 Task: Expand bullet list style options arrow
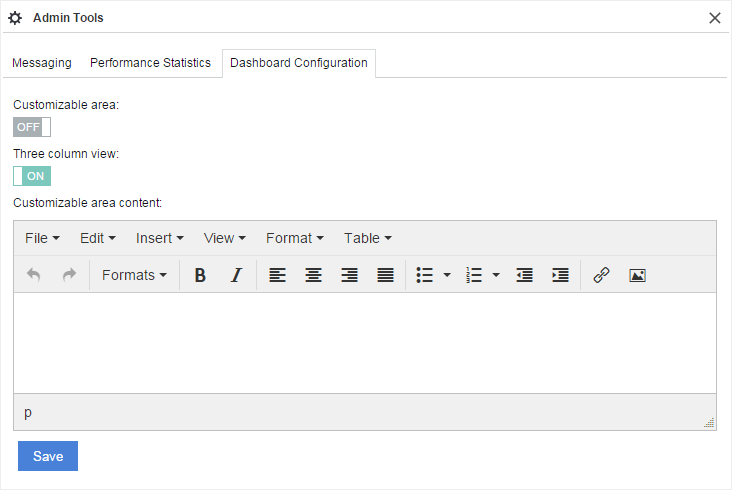click(447, 275)
